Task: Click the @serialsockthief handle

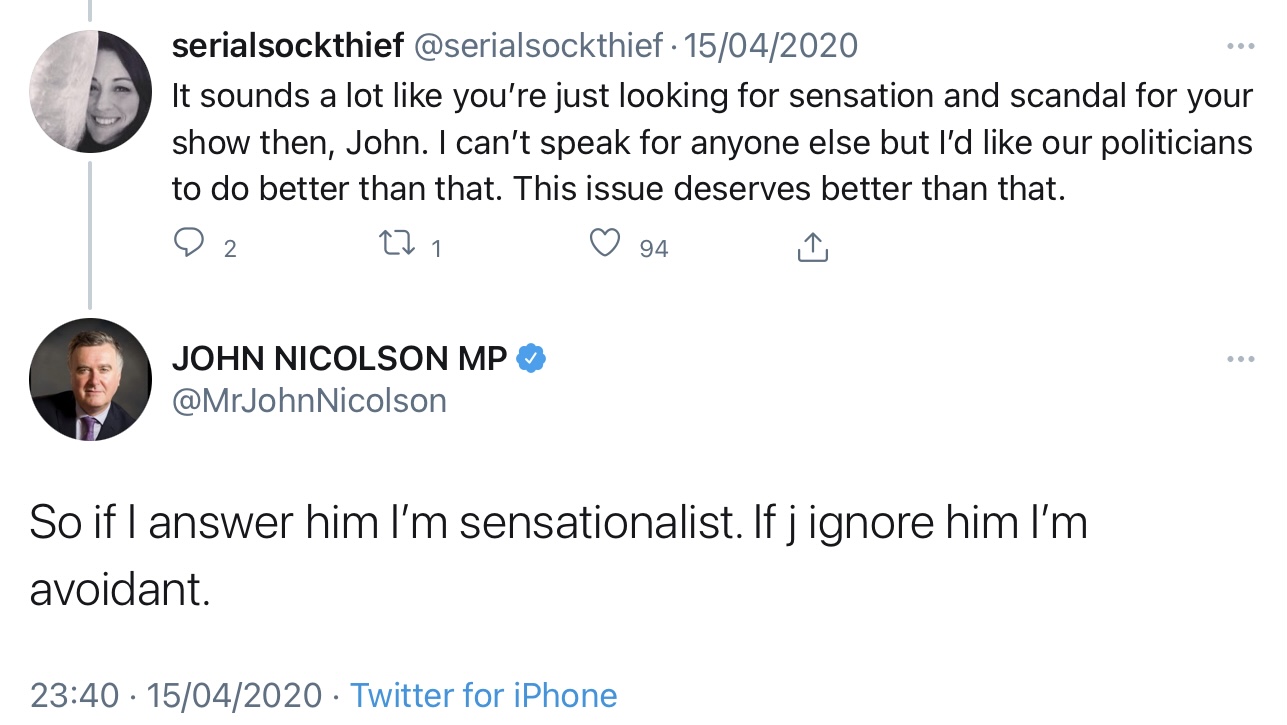Action: click(538, 45)
